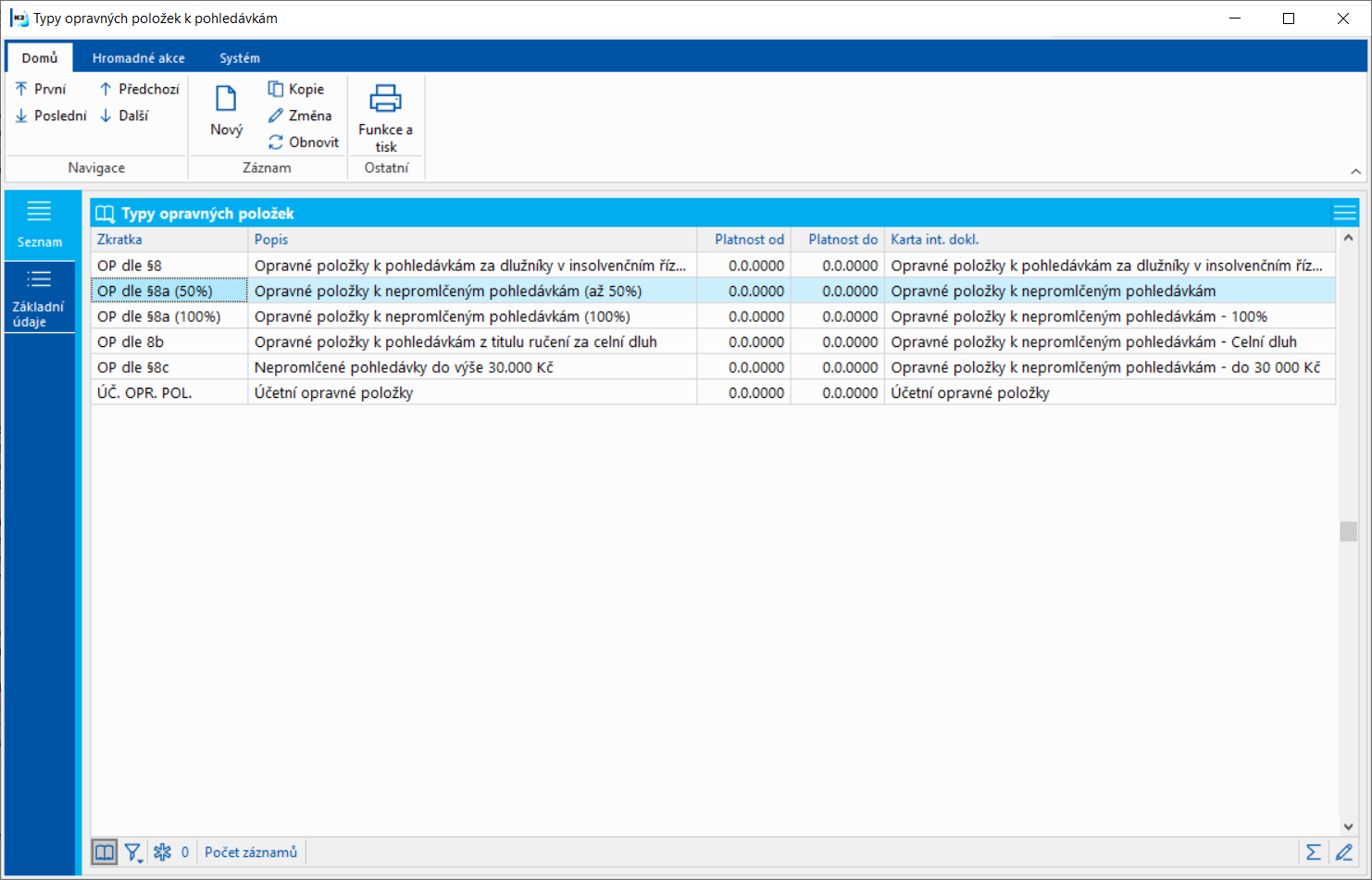The width and height of the screenshot is (1372, 880).
Task: Click the Kopie copy icon
Action: click(275, 89)
